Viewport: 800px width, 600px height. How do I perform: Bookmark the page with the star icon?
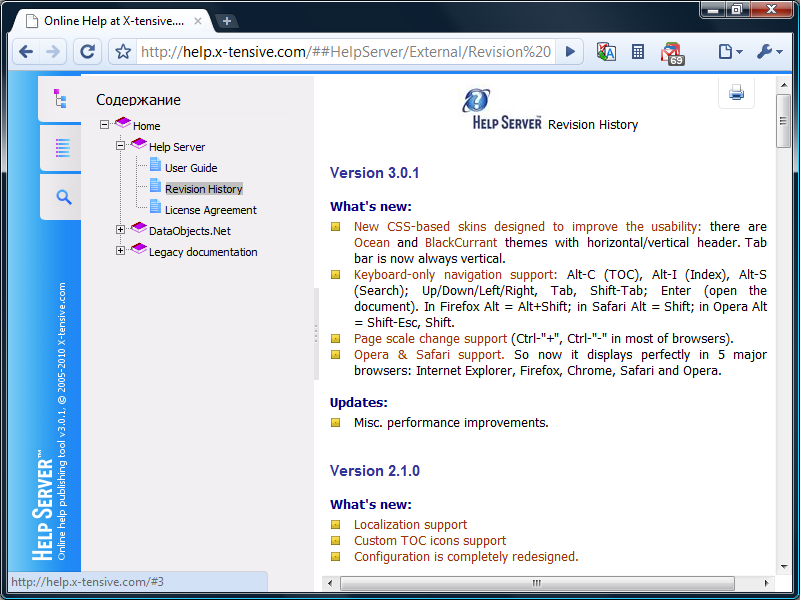click(123, 52)
